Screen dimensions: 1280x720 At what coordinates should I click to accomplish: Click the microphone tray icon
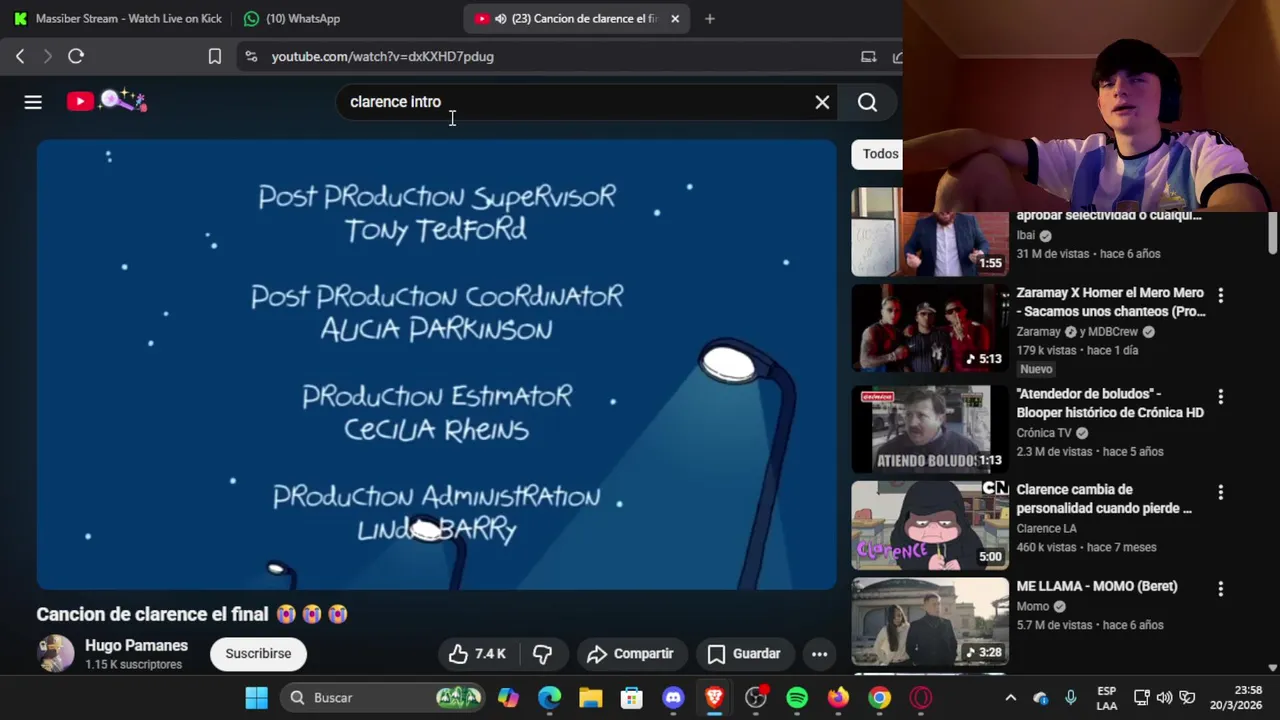1071,698
